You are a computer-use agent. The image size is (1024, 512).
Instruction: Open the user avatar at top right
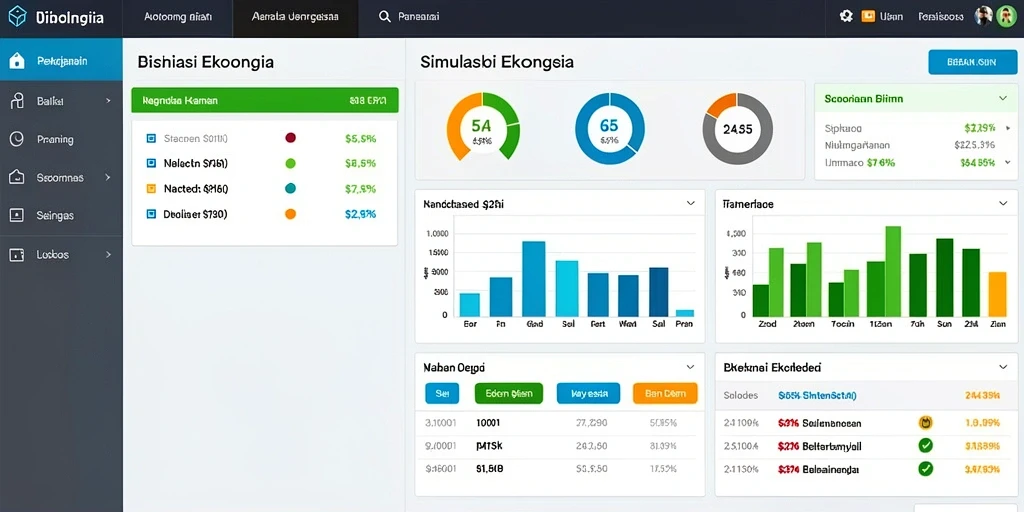pyautogui.click(x=1006, y=16)
